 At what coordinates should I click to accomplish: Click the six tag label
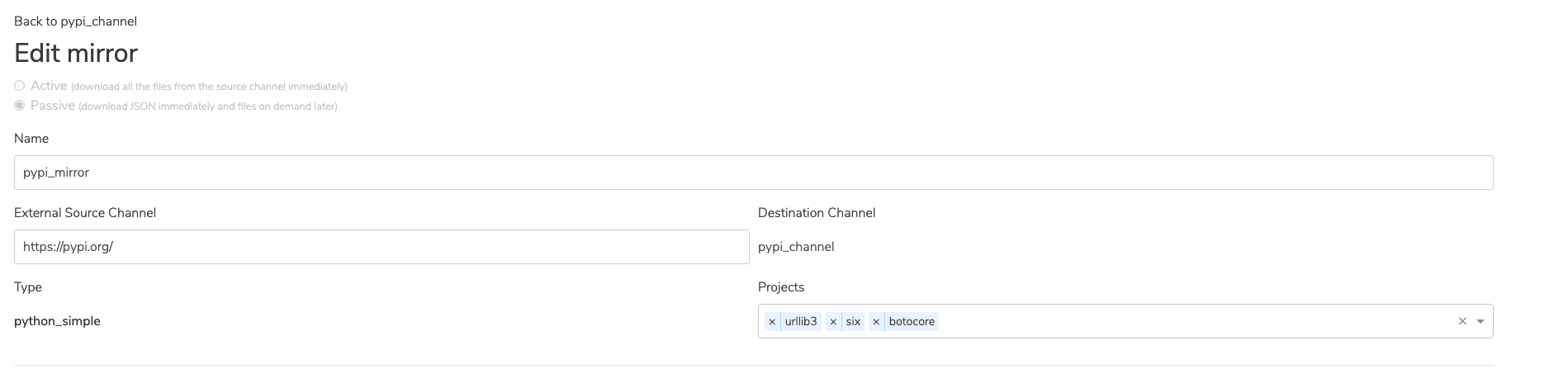coord(853,321)
